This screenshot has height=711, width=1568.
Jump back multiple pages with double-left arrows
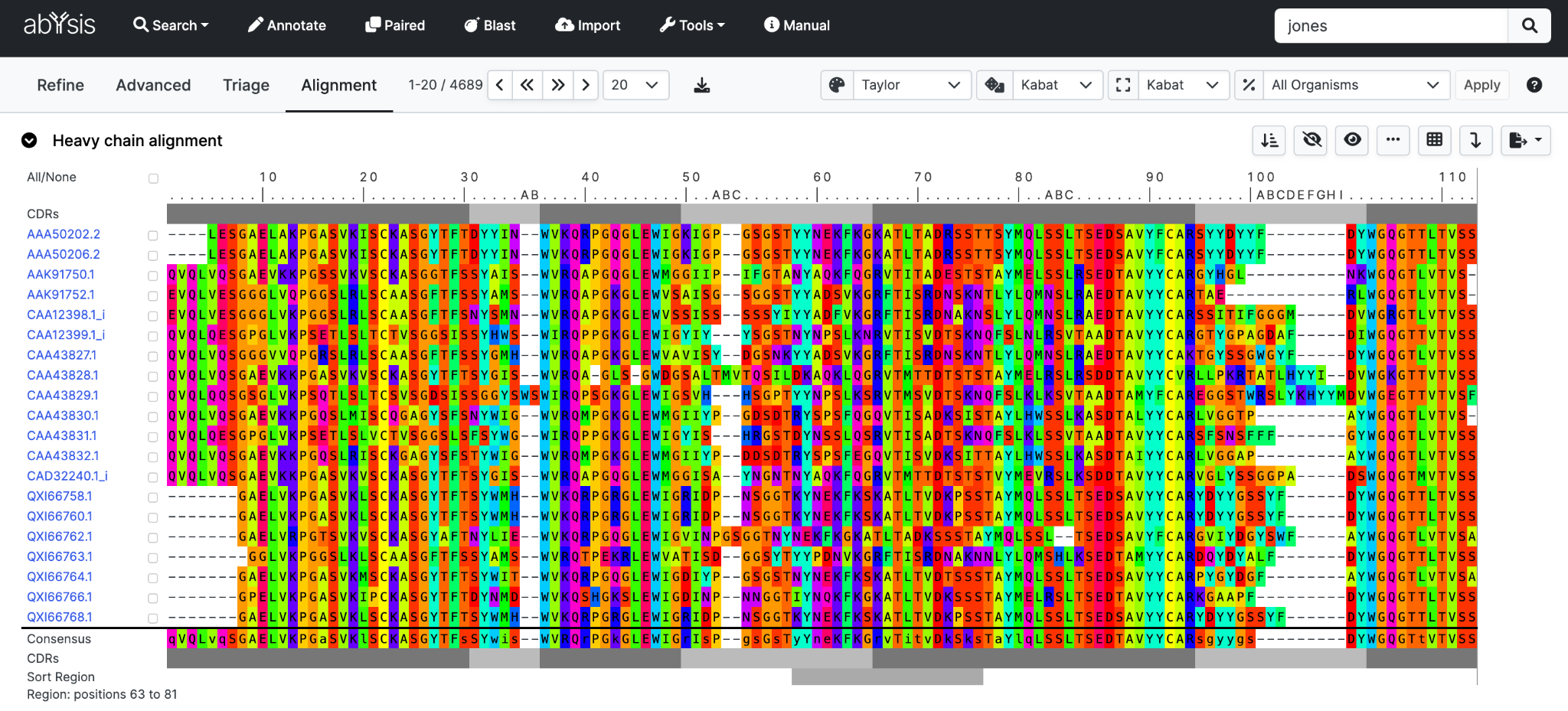click(x=528, y=85)
